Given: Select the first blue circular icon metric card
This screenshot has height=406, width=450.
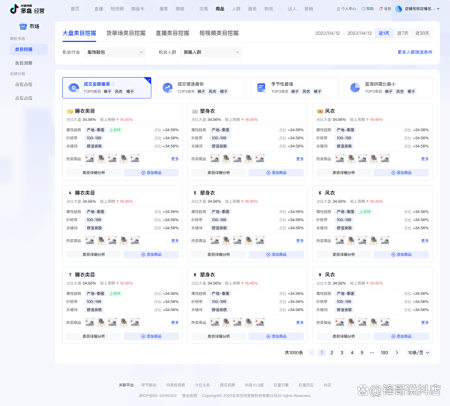Looking at the screenshot, I should click(74, 88).
